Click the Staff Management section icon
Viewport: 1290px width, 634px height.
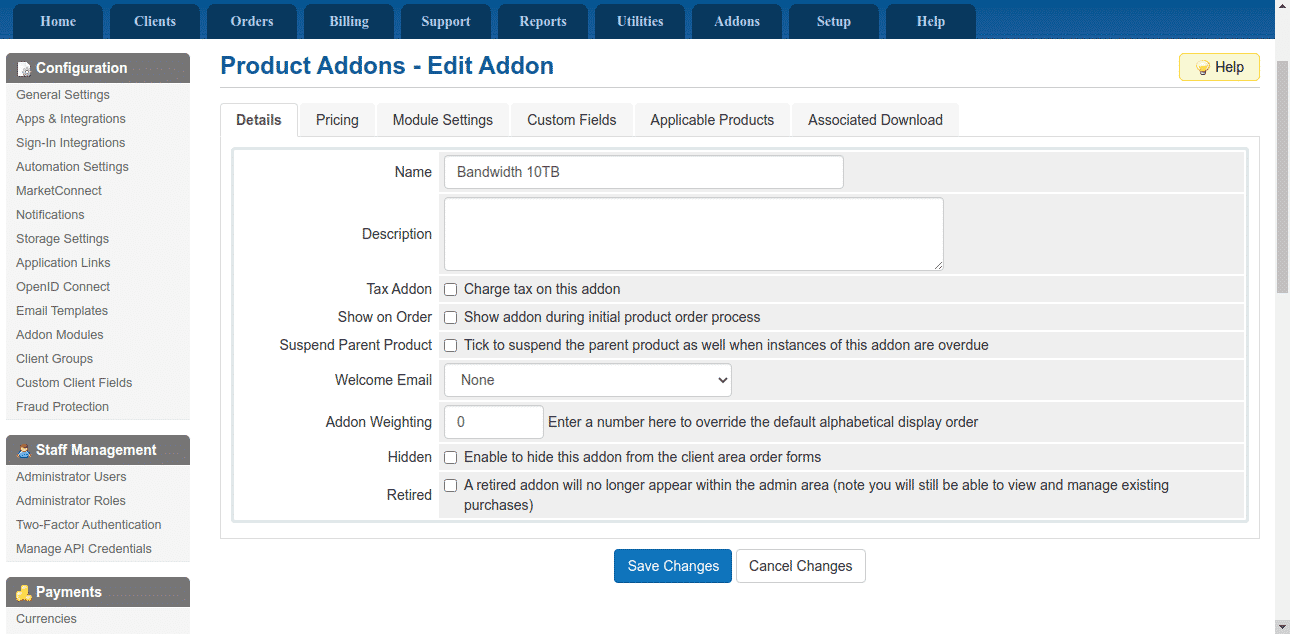coord(24,451)
